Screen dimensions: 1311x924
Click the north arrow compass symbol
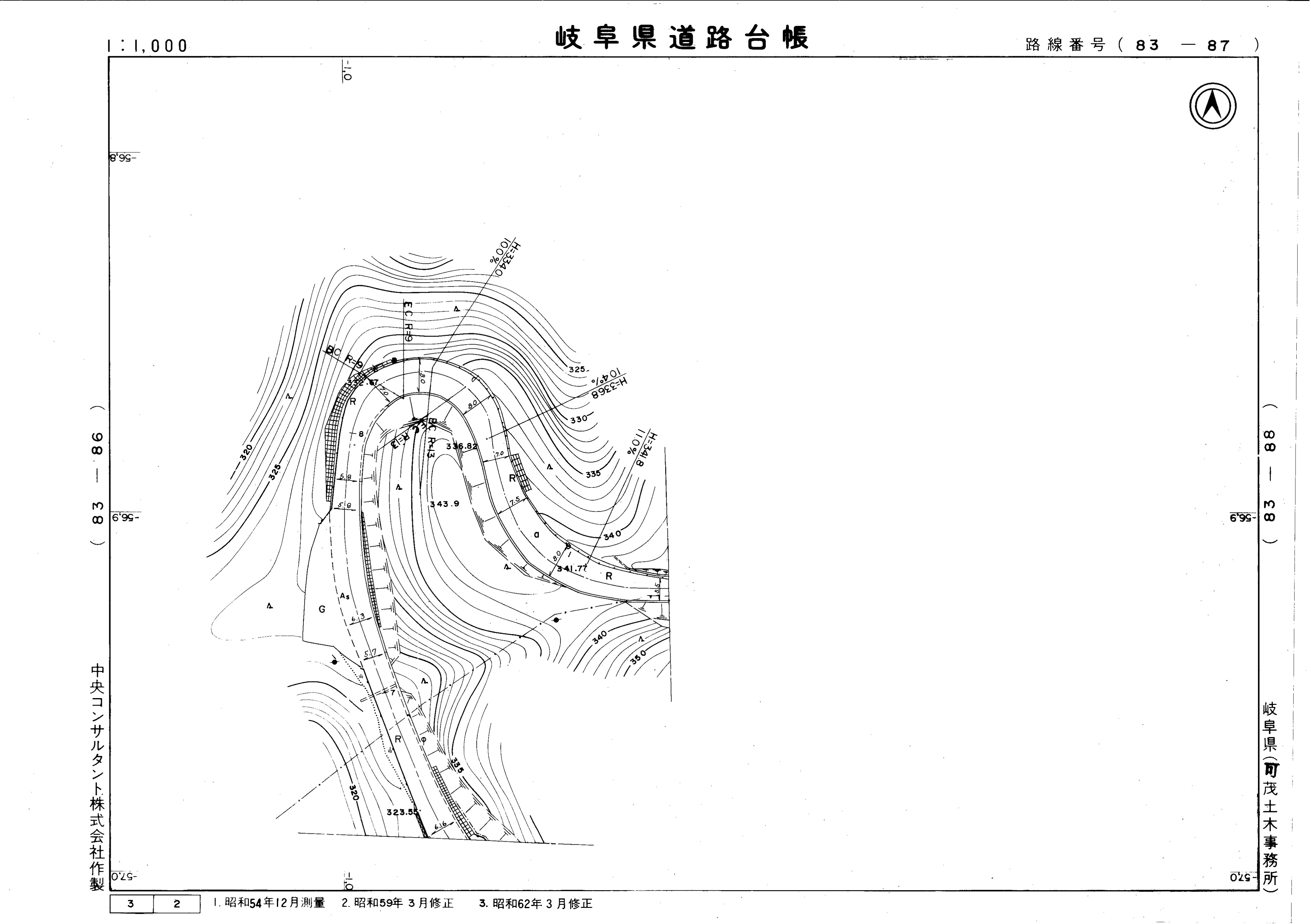pyautogui.click(x=1213, y=106)
